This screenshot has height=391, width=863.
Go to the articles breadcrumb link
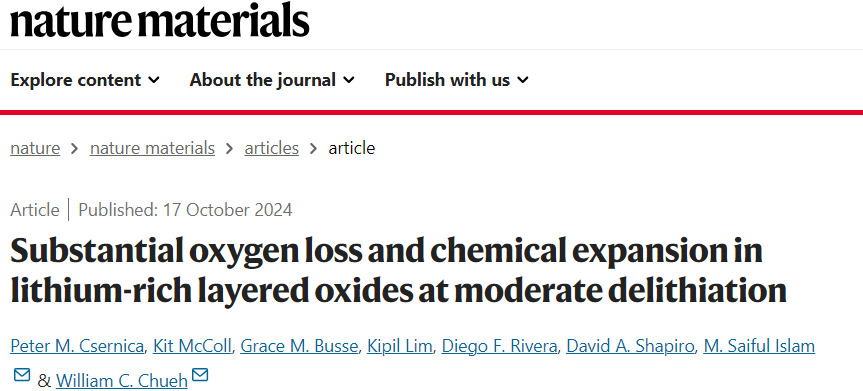(272, 148)
